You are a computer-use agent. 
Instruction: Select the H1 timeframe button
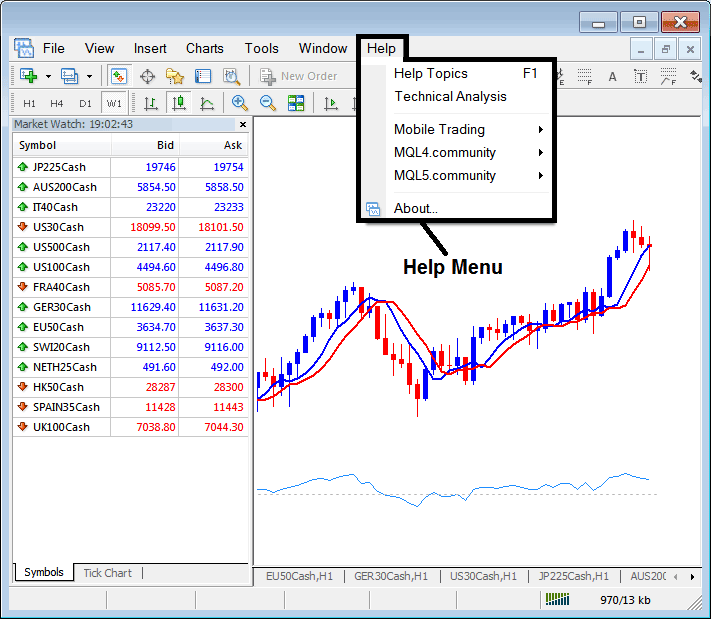pyautogui.click(x=29, y=103)
